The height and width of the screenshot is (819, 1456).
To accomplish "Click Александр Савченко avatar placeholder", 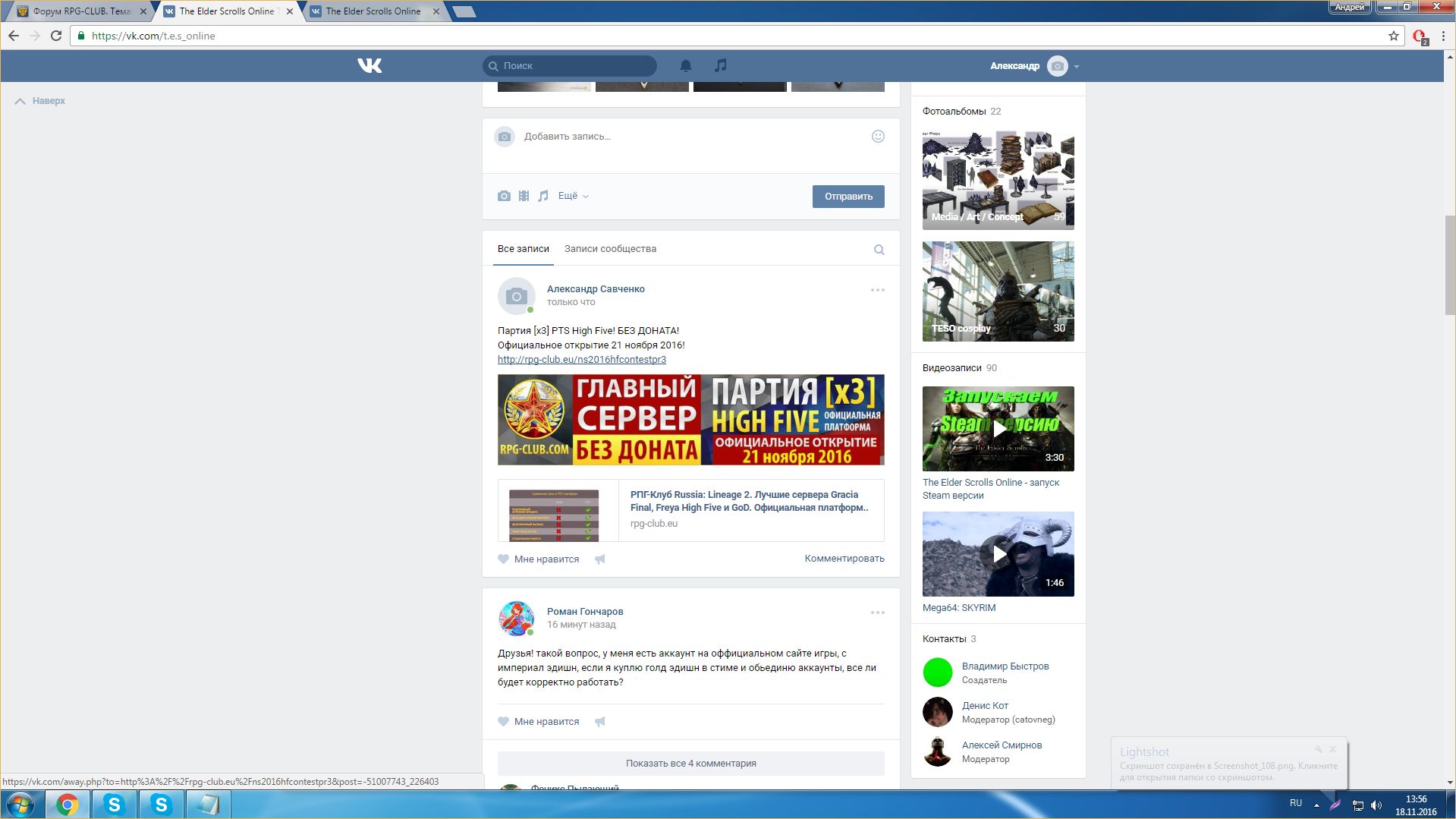I will [x=517, y=296].
